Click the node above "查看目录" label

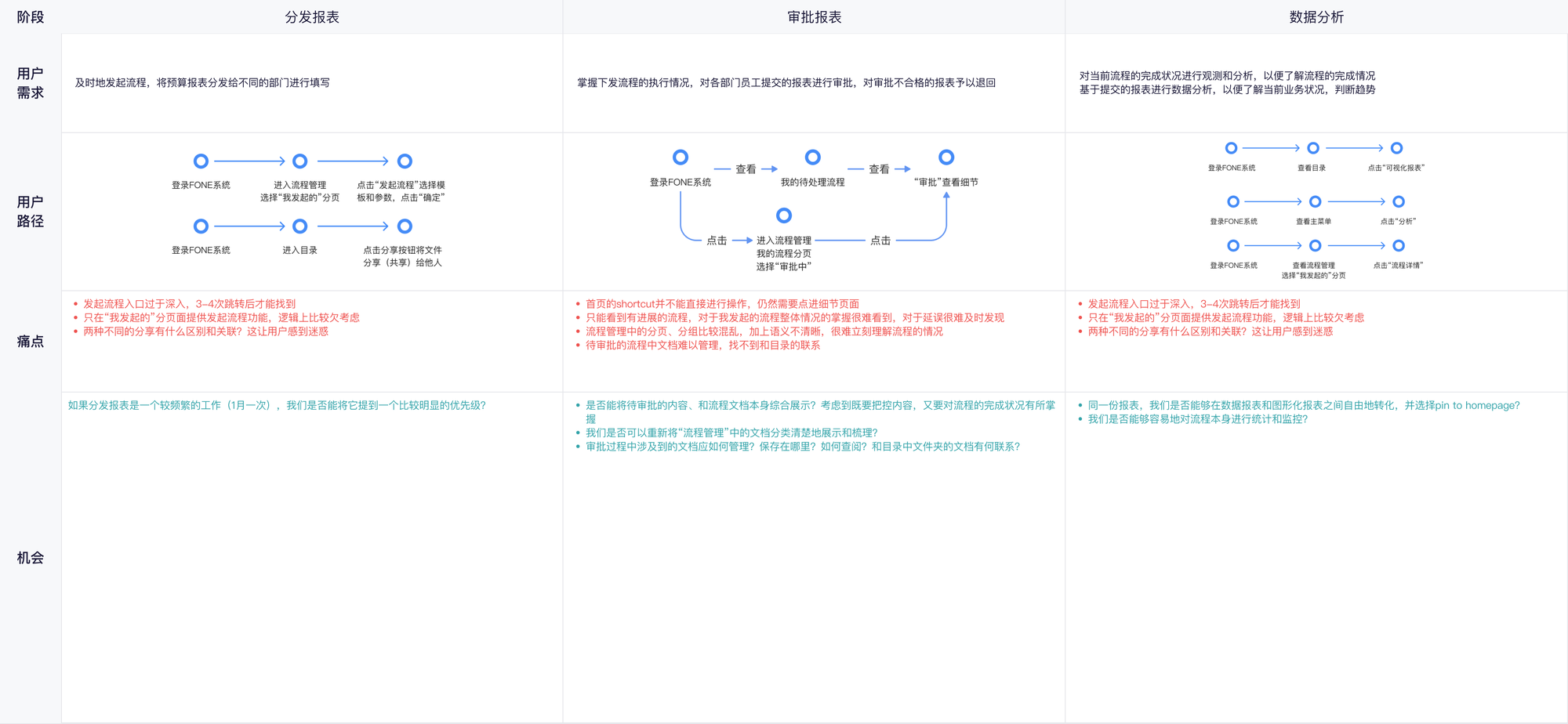pos(1313,148)
